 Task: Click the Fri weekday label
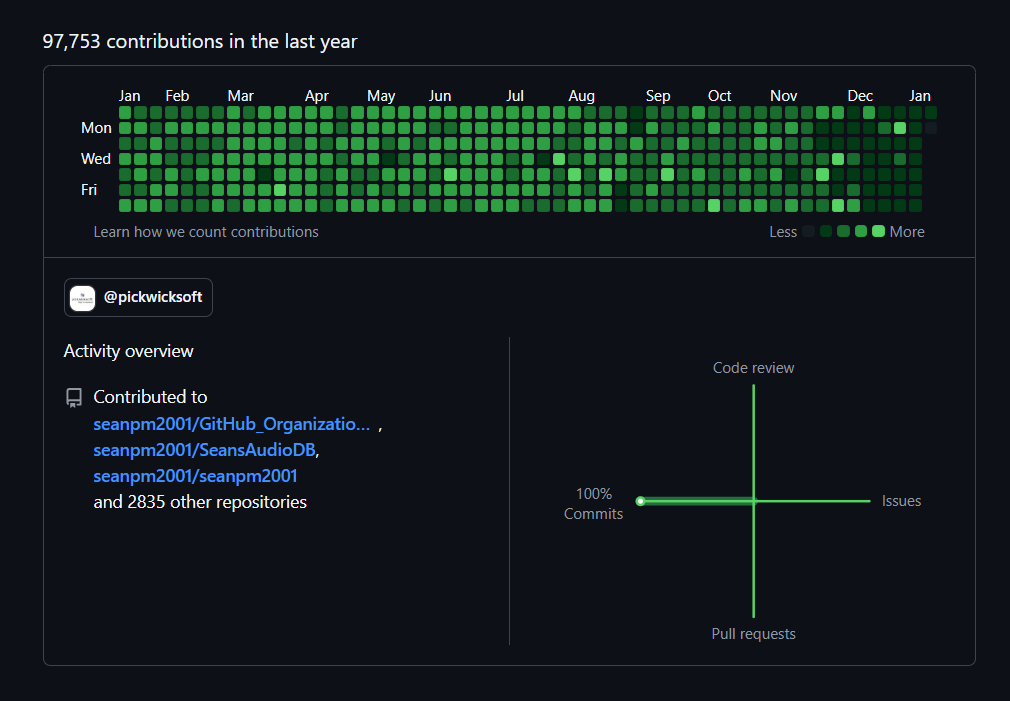point(89,189)
